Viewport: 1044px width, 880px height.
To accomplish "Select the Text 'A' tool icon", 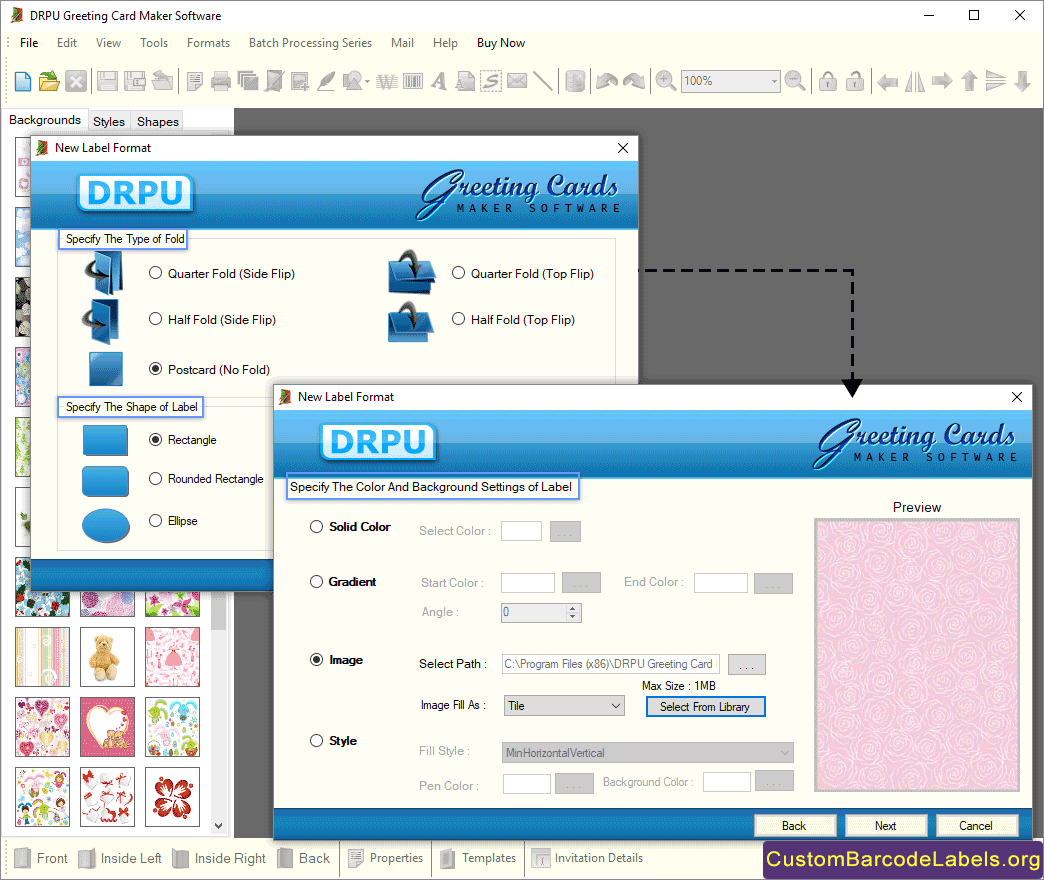I will pos(438,81).
